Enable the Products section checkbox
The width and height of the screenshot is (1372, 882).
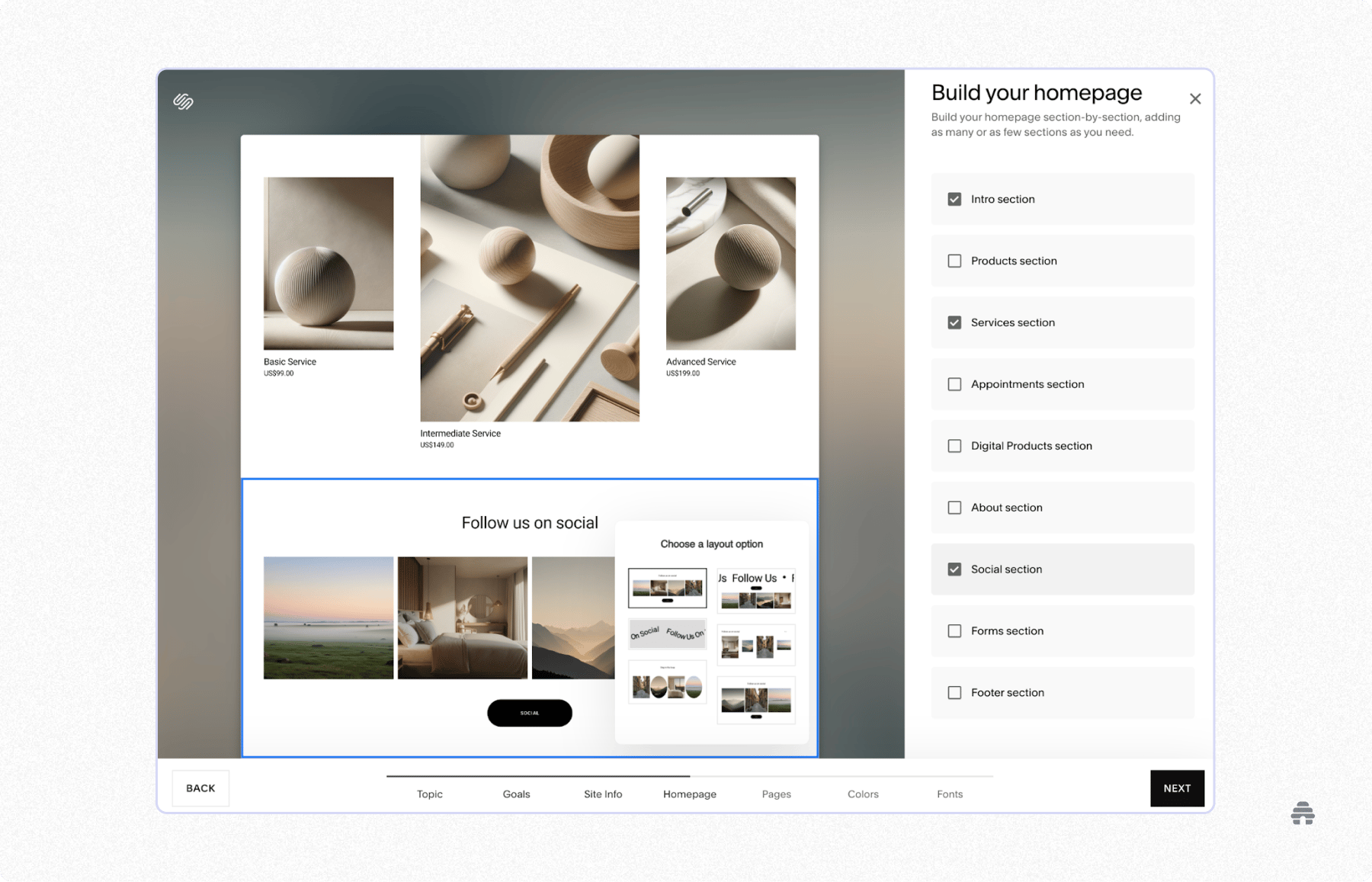(x=954, y=261)
